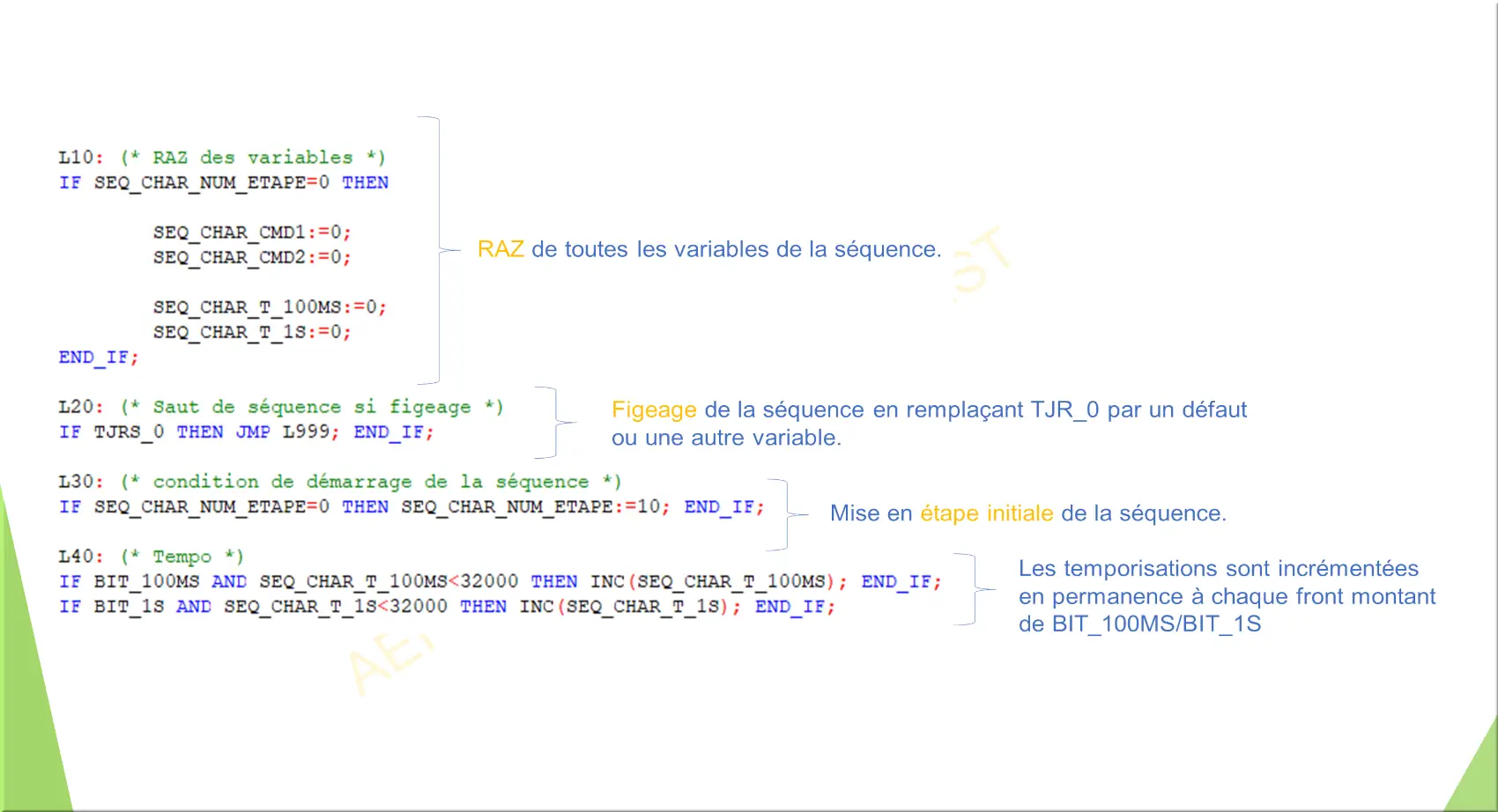Click the standalone 'END_IF;' closing the L10 block

(x=99, y=357)
